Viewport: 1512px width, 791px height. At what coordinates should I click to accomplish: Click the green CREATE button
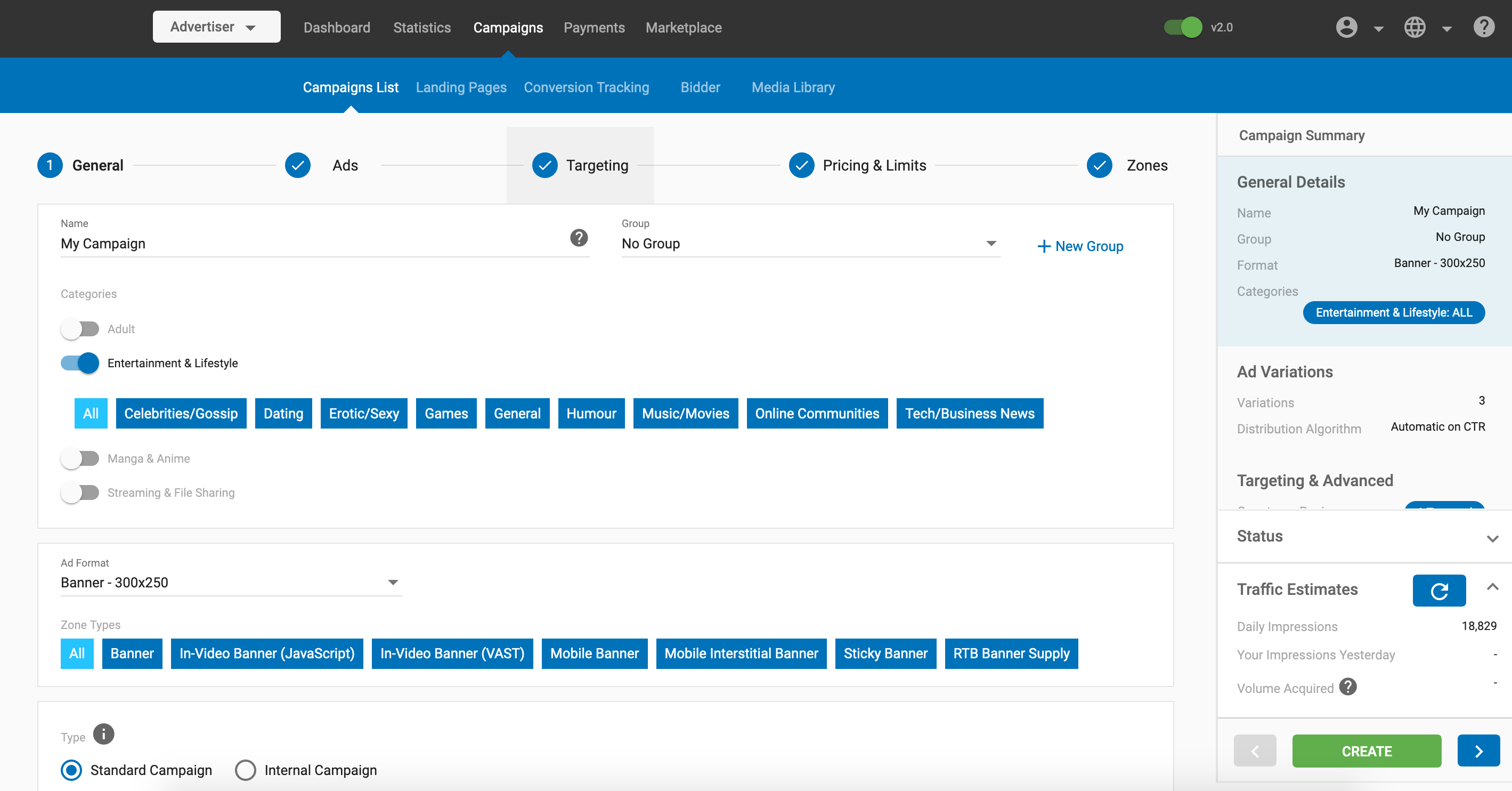[1366, 750]
